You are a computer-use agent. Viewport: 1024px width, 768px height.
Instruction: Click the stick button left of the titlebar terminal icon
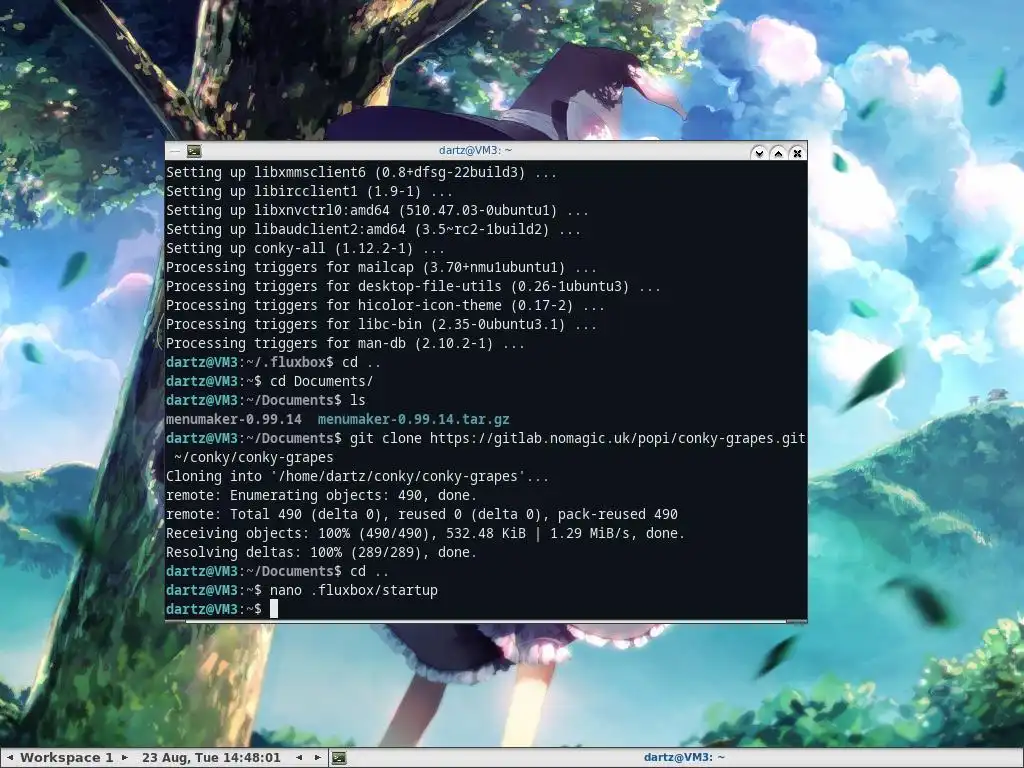coord(174,152)
